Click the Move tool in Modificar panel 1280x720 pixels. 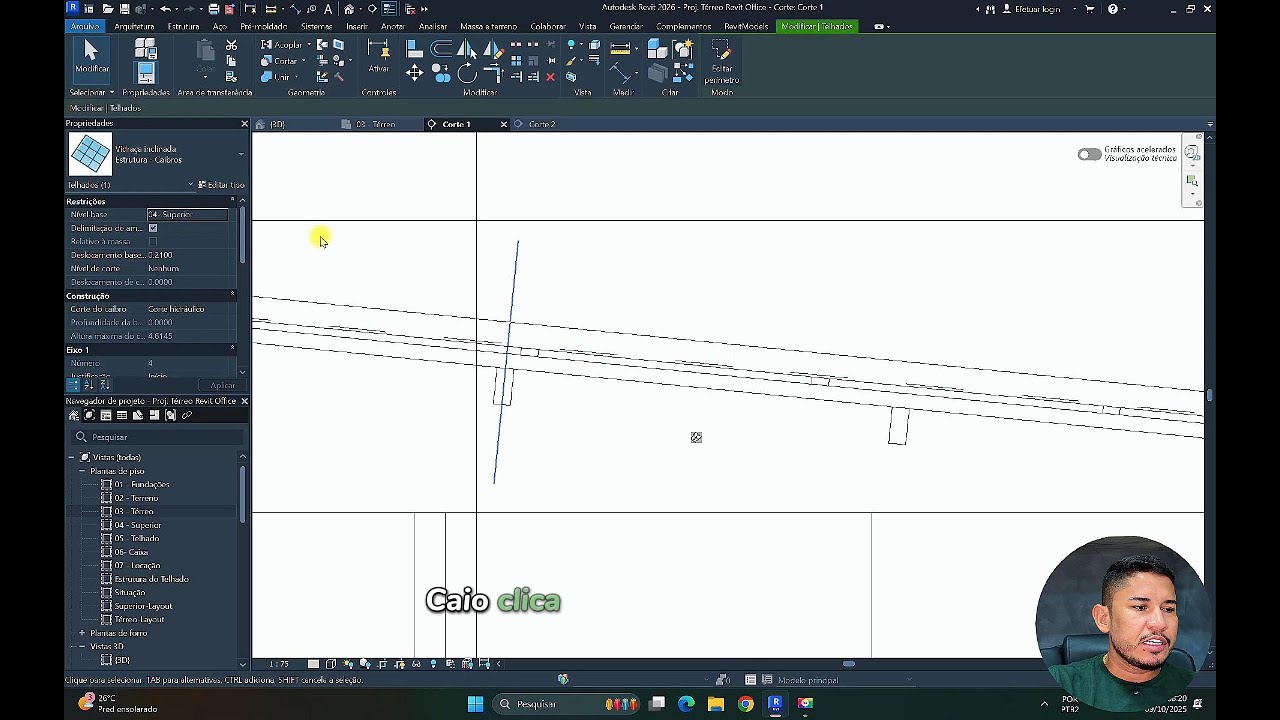[414, 73]
